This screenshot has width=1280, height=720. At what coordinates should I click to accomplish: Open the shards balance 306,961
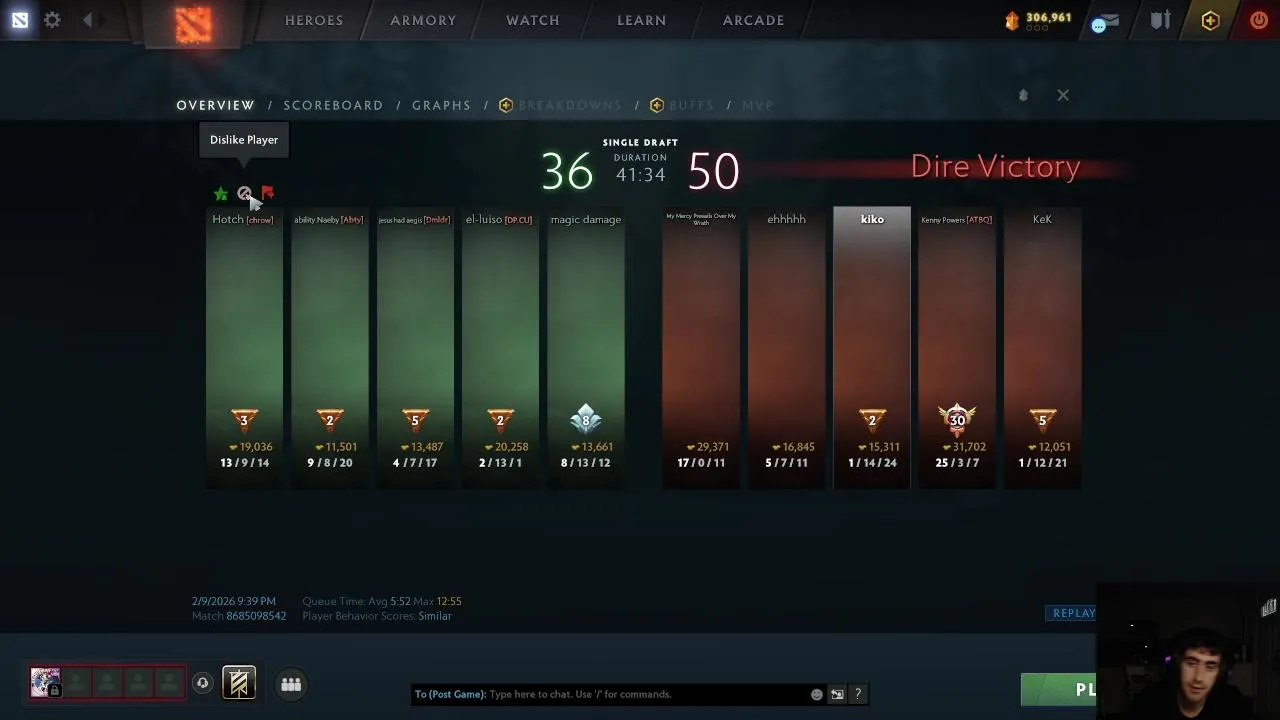pos(1038,18)
